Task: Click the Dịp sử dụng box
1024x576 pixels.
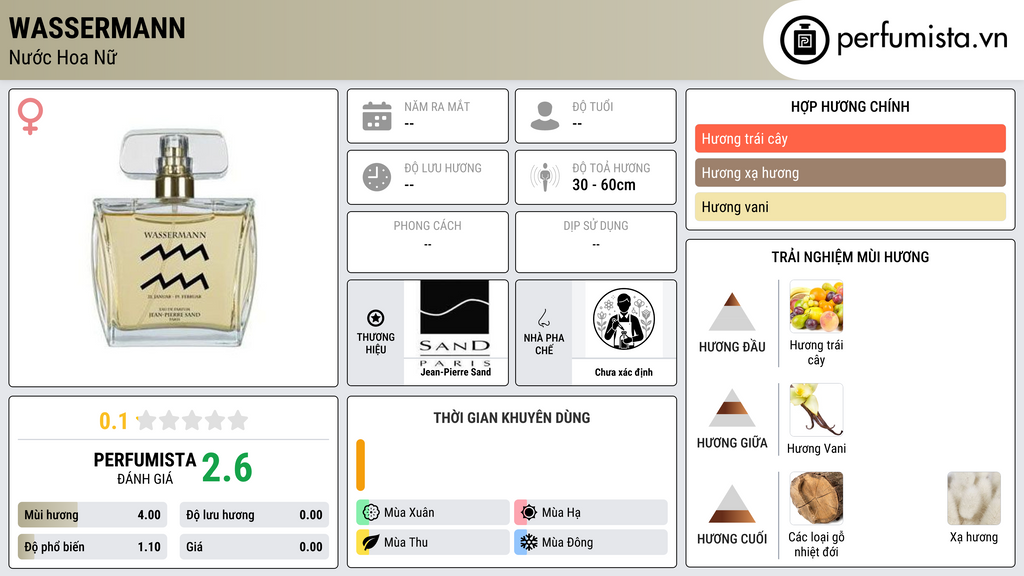Action: tap(596, 242)
